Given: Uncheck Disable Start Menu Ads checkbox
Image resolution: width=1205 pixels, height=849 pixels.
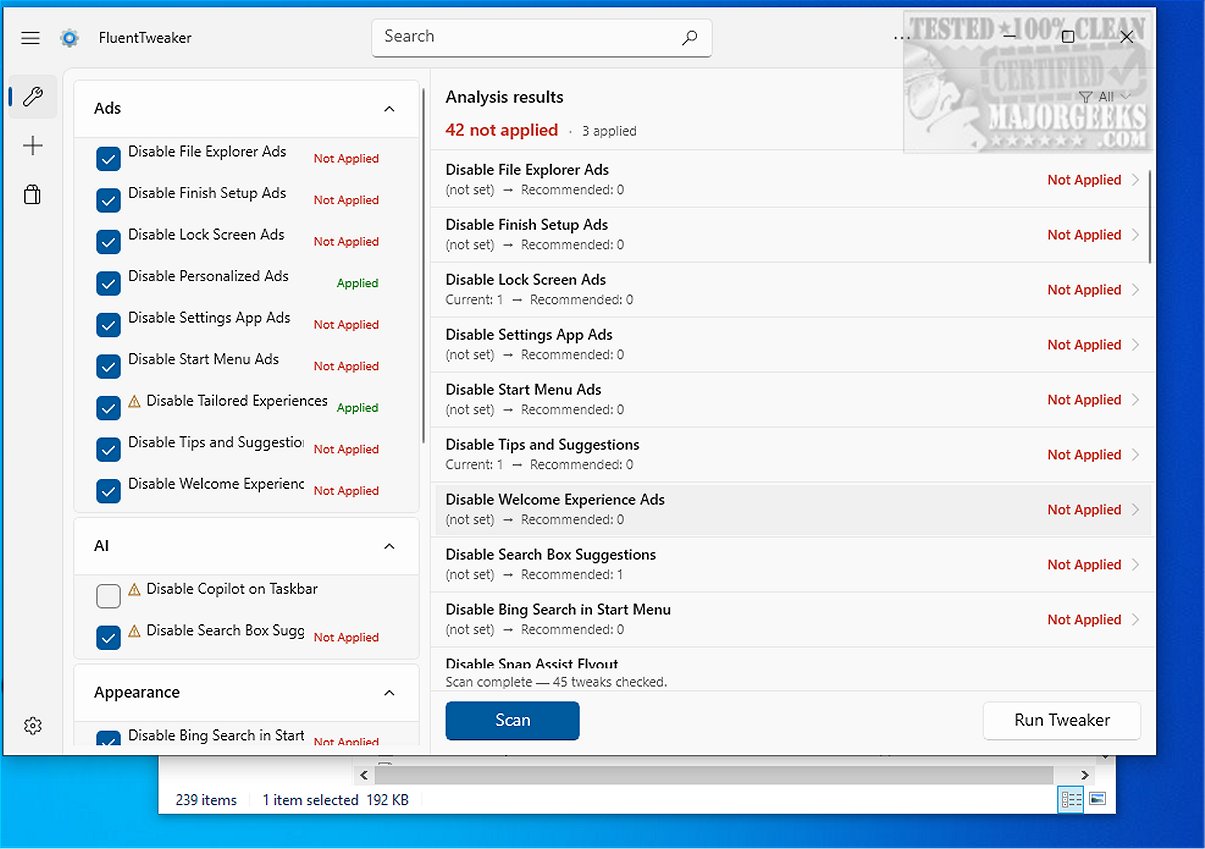Looking at the screenshot, I should [x=109, y=367].
